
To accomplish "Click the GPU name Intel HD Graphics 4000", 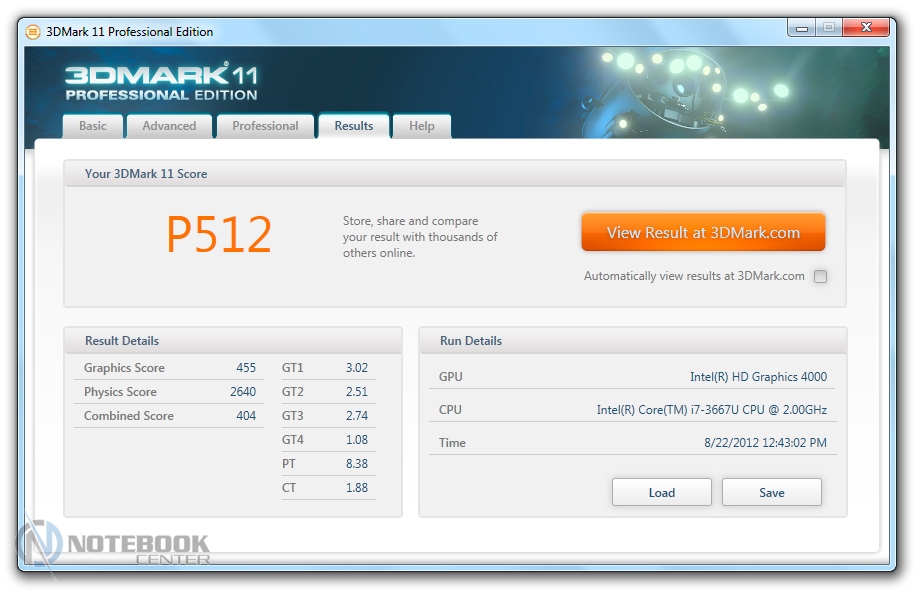I will 758,377.
